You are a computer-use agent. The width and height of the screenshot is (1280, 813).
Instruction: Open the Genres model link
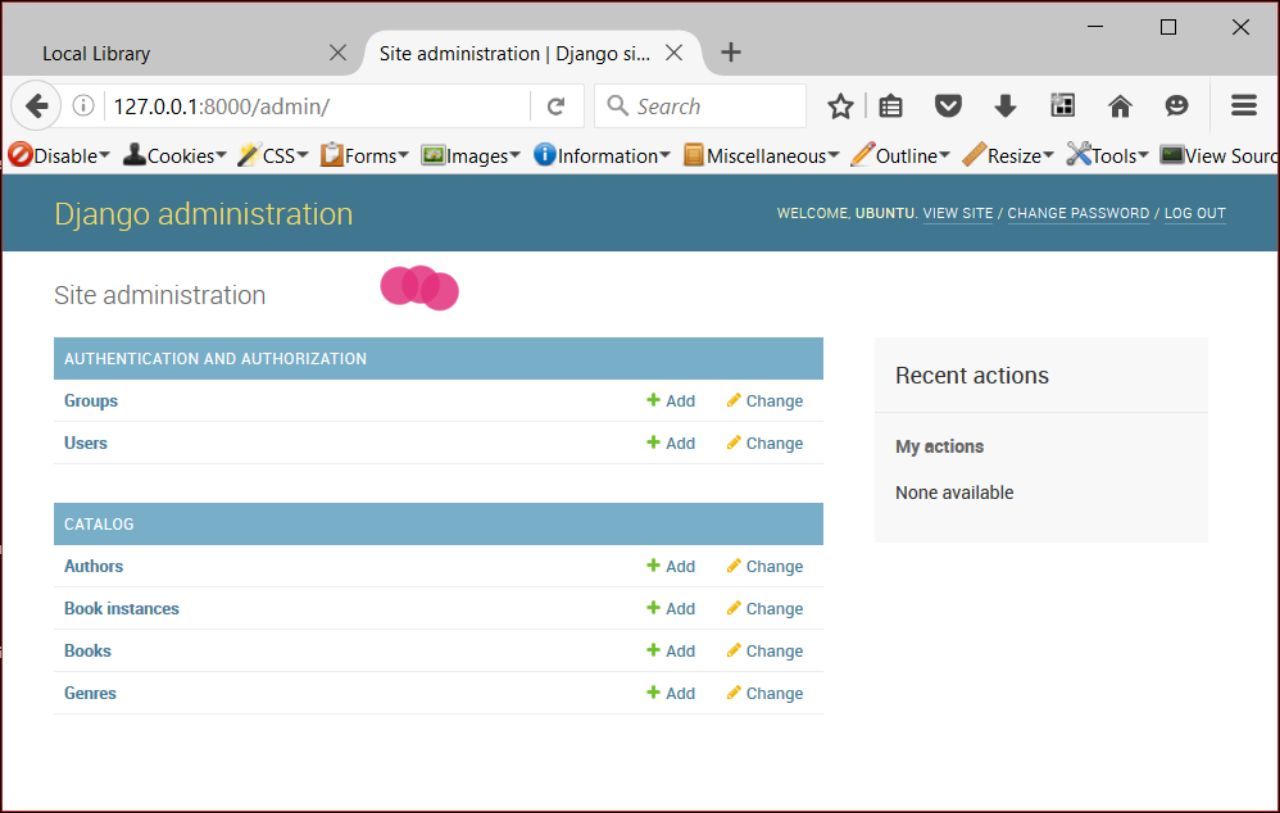click(90, 693)
